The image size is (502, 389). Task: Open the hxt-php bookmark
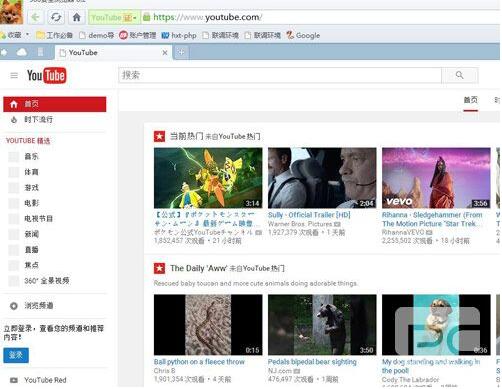point(179,35)
